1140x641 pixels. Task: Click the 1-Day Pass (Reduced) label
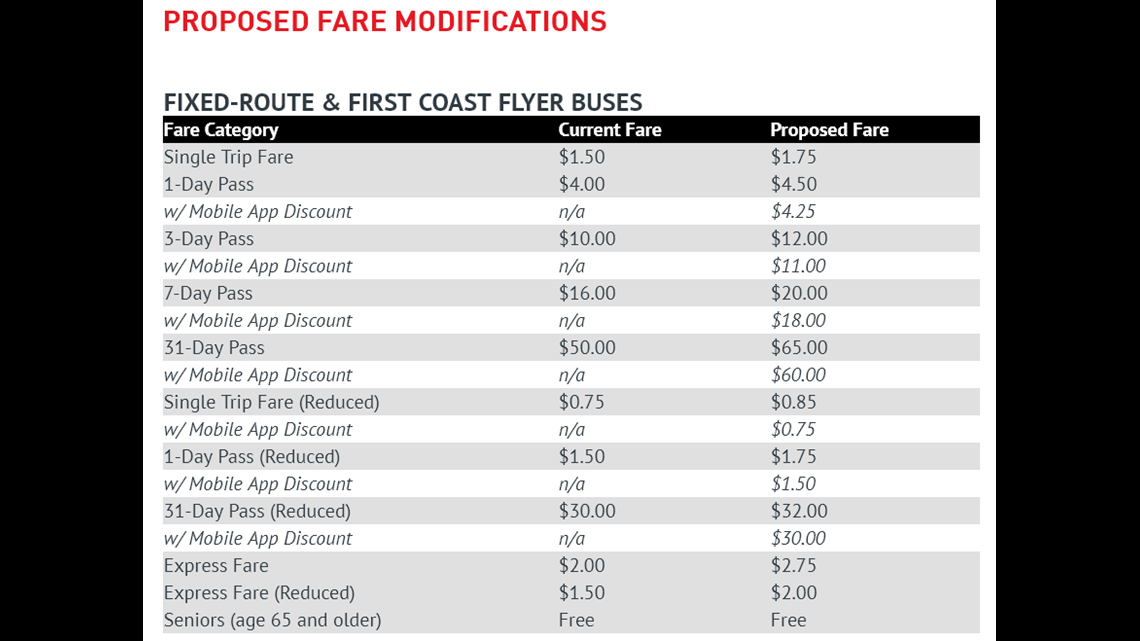[x=252, y=456]
